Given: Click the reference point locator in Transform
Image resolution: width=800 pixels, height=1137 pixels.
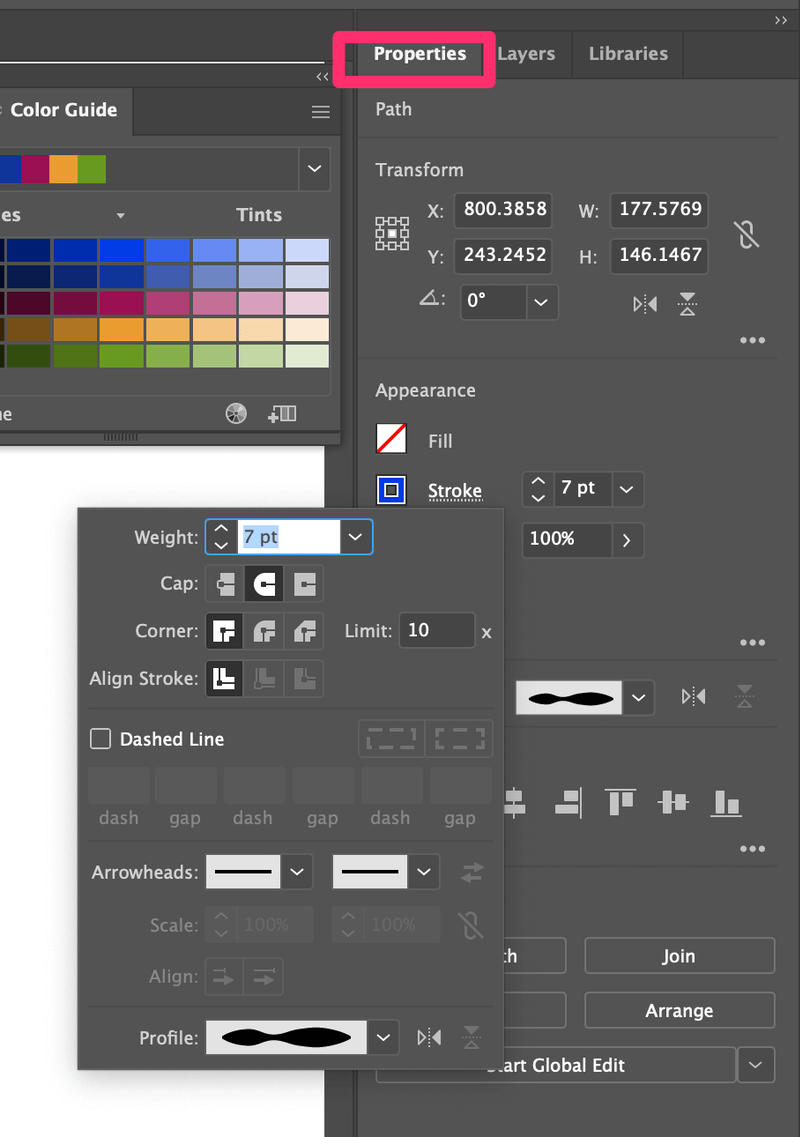Looking at the screenshot, I should (x=392, y=233).
